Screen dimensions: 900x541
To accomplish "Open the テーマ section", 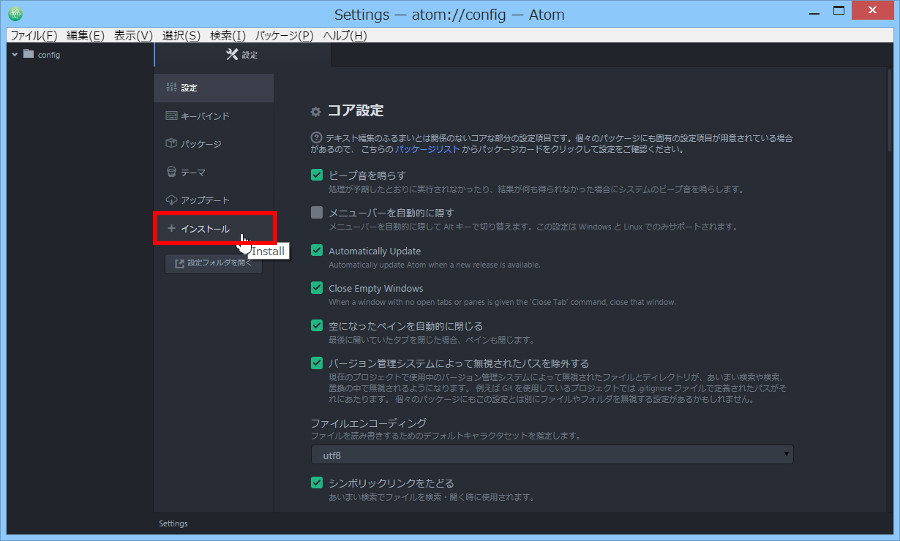I will (x=214, y=172).
